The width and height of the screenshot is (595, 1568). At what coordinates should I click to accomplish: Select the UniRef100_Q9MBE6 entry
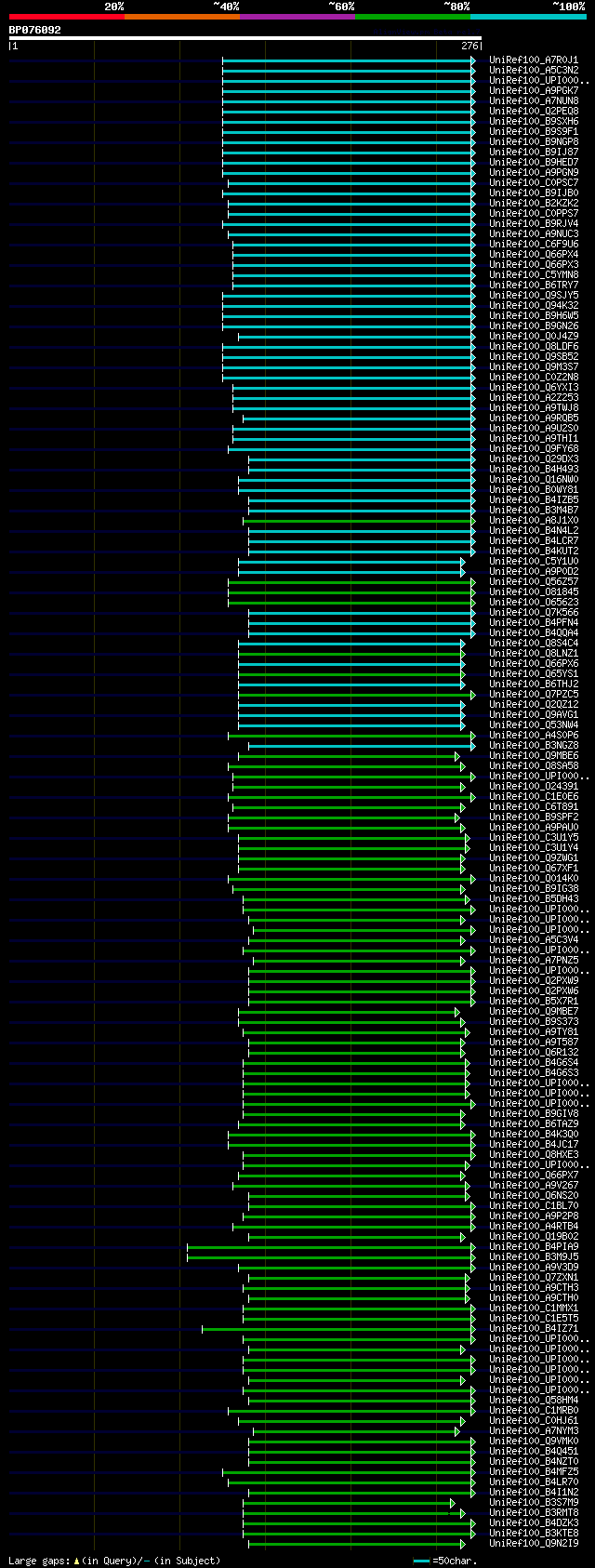pos(534,756)
